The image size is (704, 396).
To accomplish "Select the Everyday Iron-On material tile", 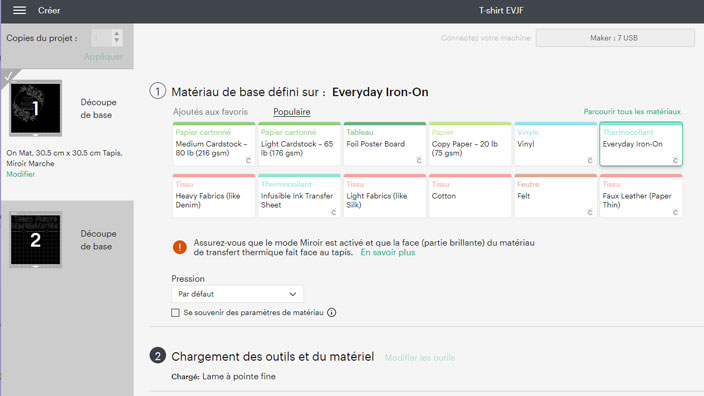I will 641,144.
